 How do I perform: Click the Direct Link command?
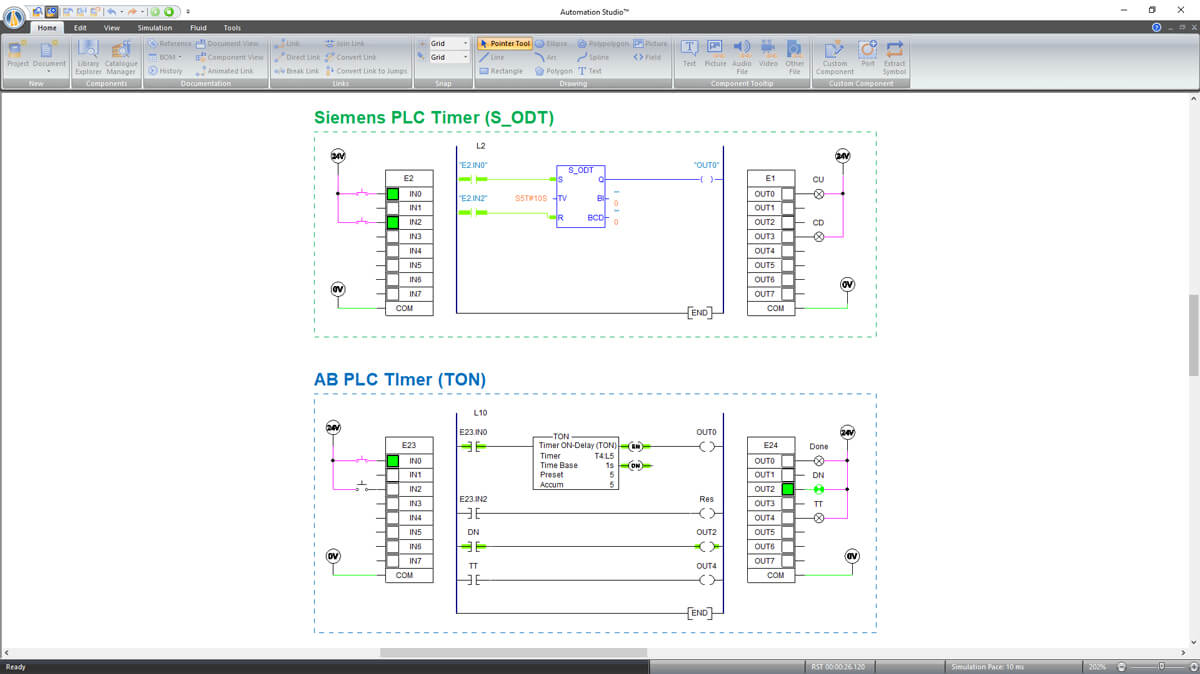[297, 57]
